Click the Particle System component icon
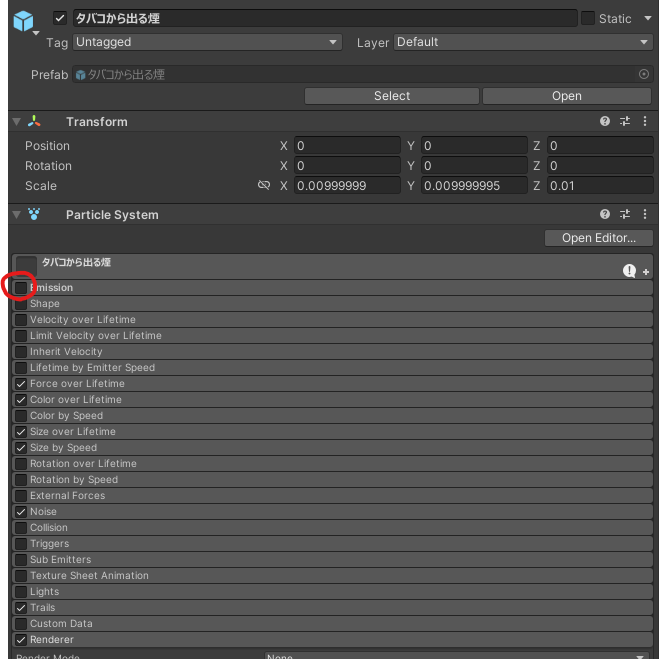The height and width of the screenshot is (659, 659). pyautogui.click(x=34, y=214)
